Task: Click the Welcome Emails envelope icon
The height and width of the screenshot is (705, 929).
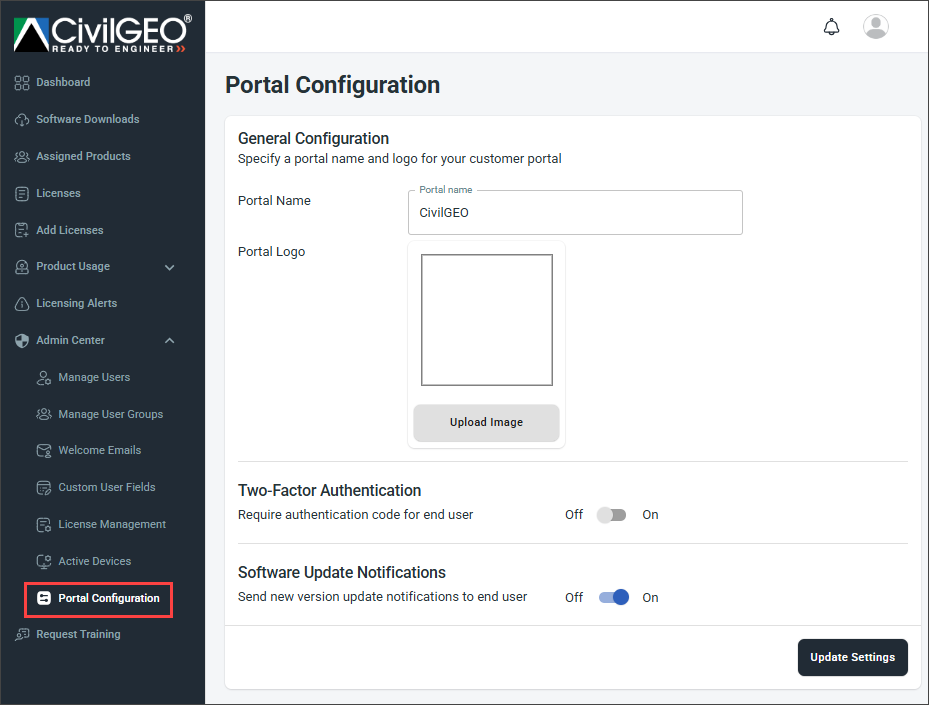Action: [x=44, y=451]
